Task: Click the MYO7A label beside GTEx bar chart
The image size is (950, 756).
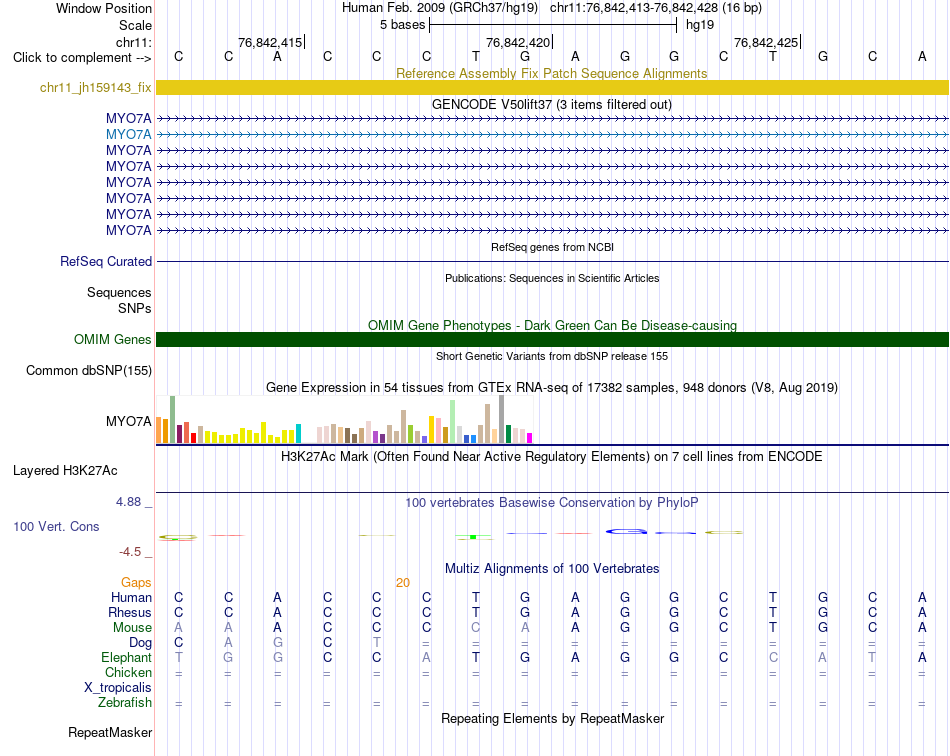Action: click(128, 421)
